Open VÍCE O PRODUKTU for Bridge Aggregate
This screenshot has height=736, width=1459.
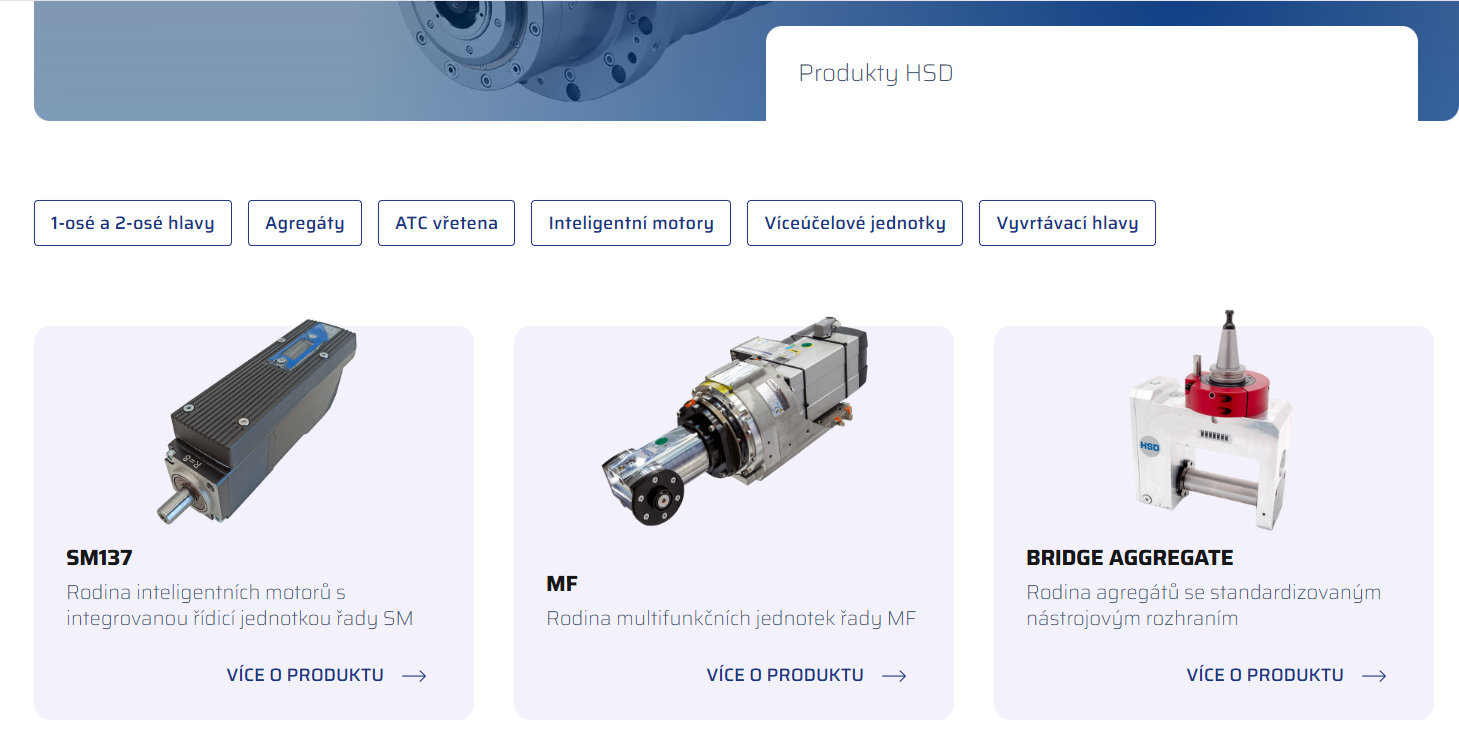point(1265,675)
